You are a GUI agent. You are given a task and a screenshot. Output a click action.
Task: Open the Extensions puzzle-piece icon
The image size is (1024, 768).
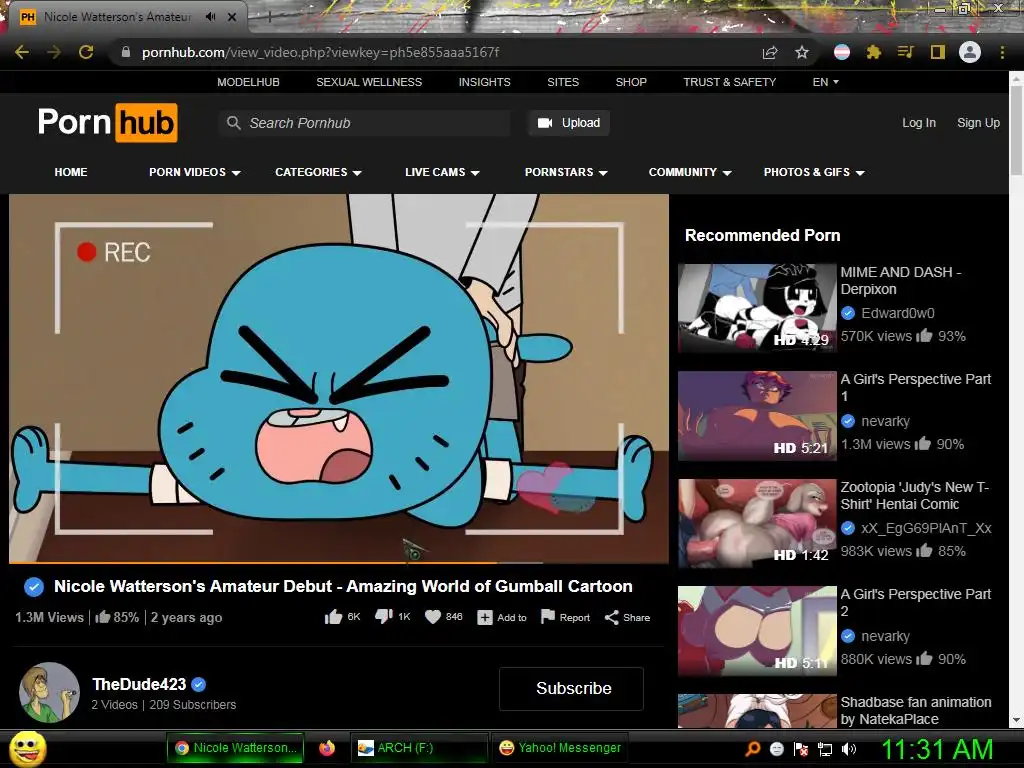click(x=874, y=52)
